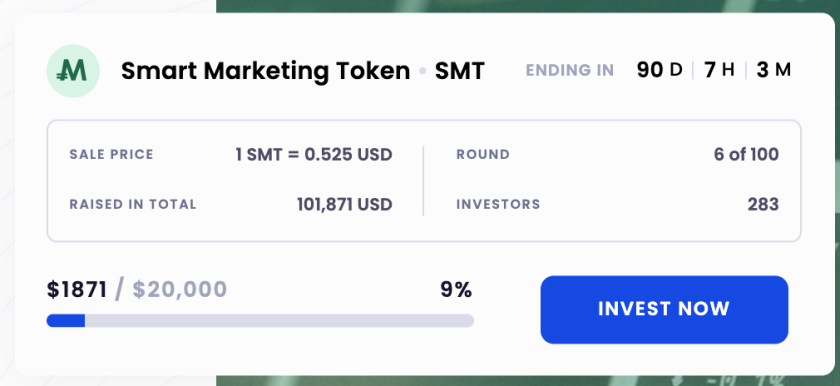Click the 7 H hours countdown

point(719,70)
